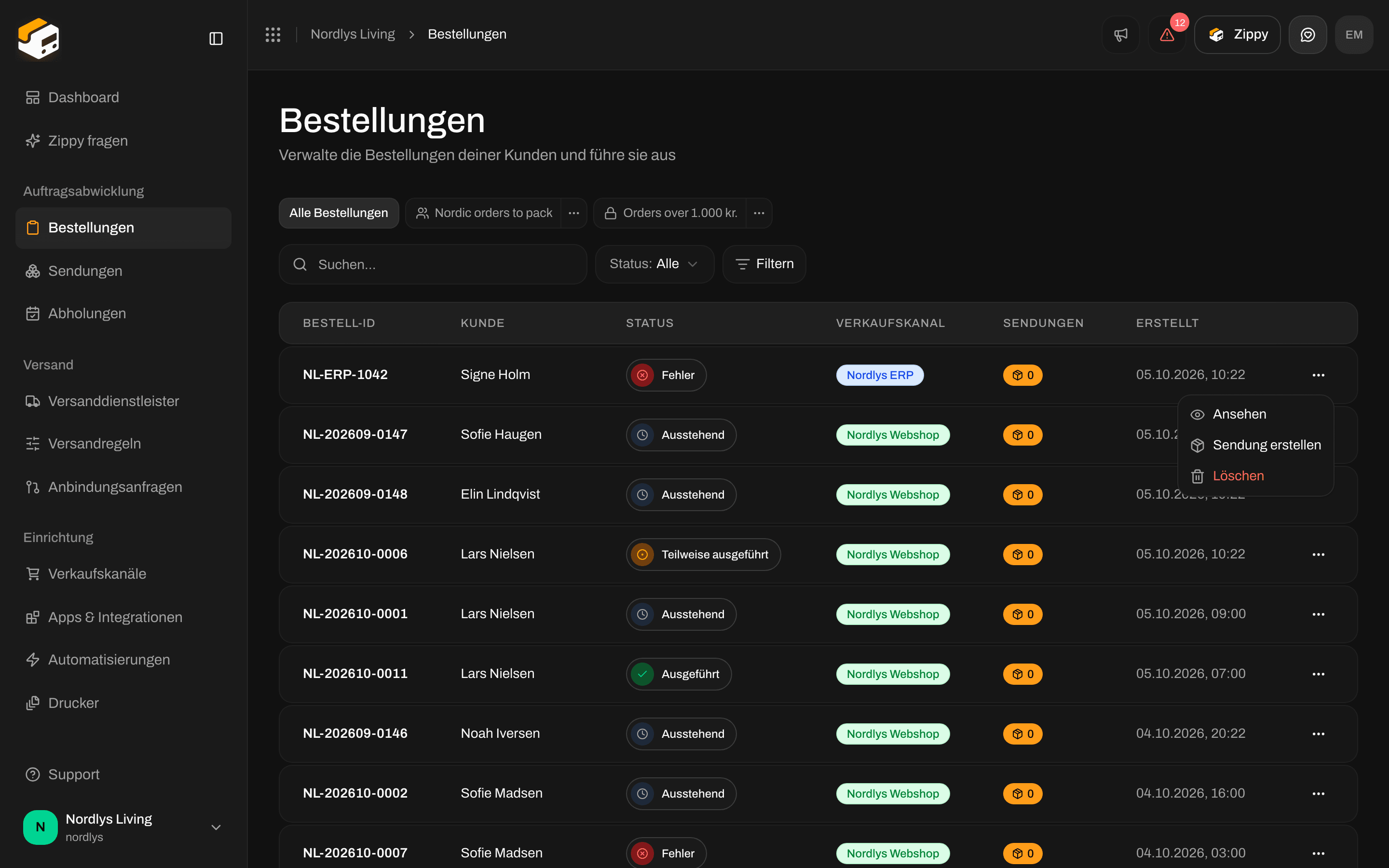
Task: Open the Filtern filter panel
Action: coord(764,264)
